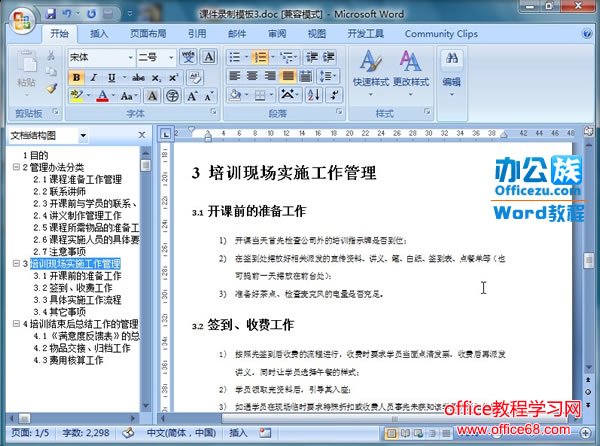The height and width of the screenshot is (446, 600).
Task: Open Change Styles menu (更改样式)
Action: click(411, 73)
